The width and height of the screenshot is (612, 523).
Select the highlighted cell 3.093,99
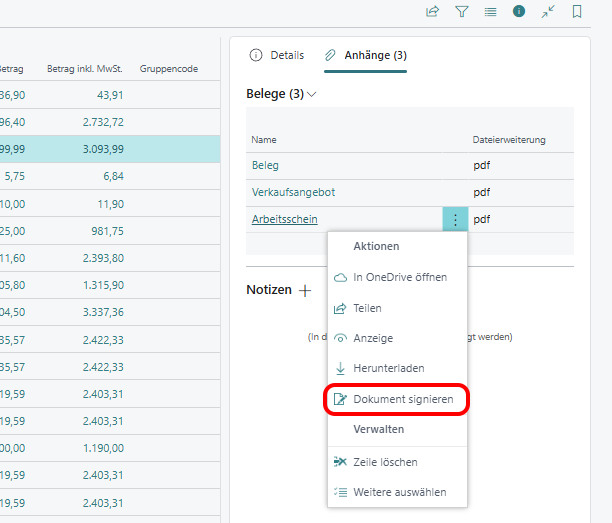pyautogui.click(x=103, y=149)
